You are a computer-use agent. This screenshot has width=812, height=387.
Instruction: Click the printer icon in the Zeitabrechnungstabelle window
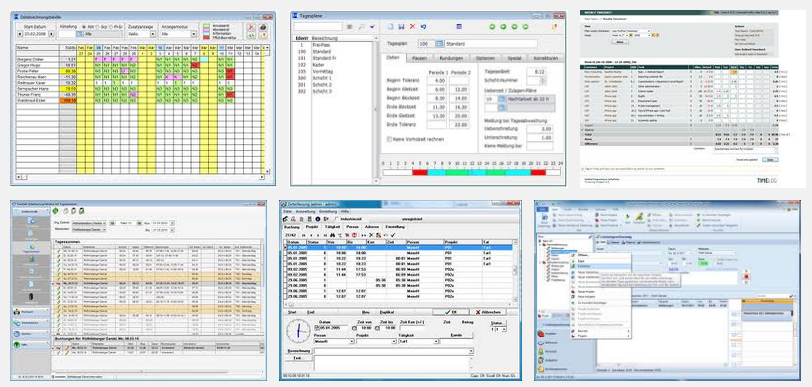(263, 26)
